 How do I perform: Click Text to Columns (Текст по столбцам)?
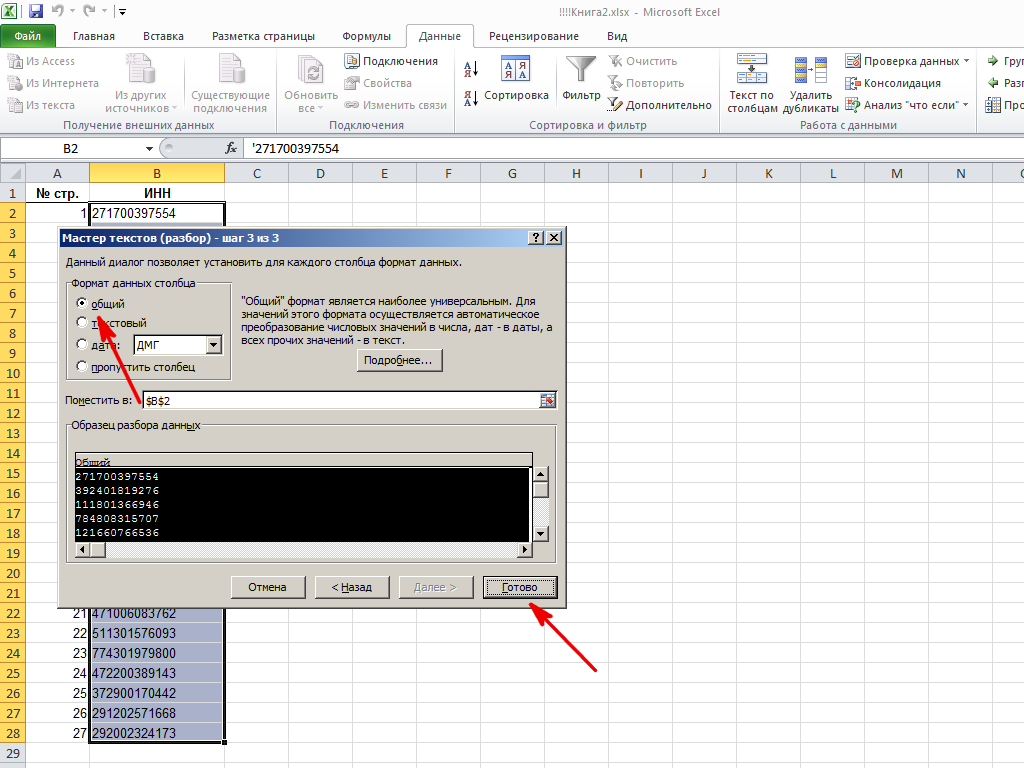[752, 84]
